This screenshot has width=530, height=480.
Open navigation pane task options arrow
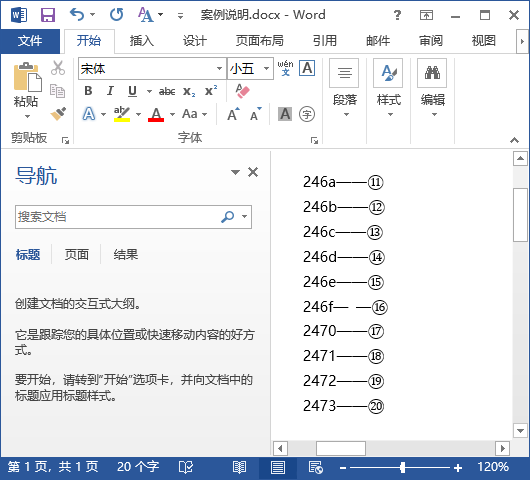coord(235,172)
